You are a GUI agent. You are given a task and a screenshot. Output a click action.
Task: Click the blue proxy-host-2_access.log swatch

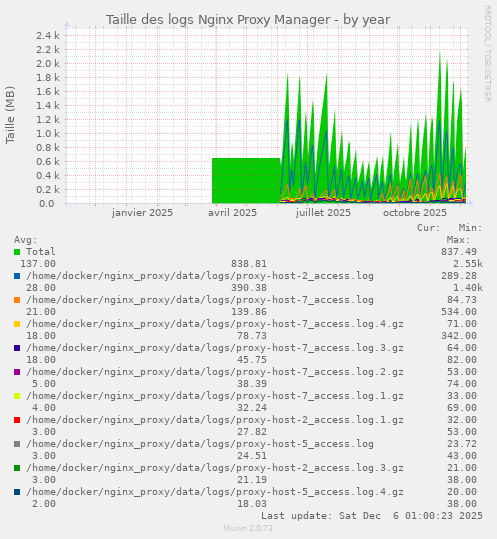(x=17, y=276)
